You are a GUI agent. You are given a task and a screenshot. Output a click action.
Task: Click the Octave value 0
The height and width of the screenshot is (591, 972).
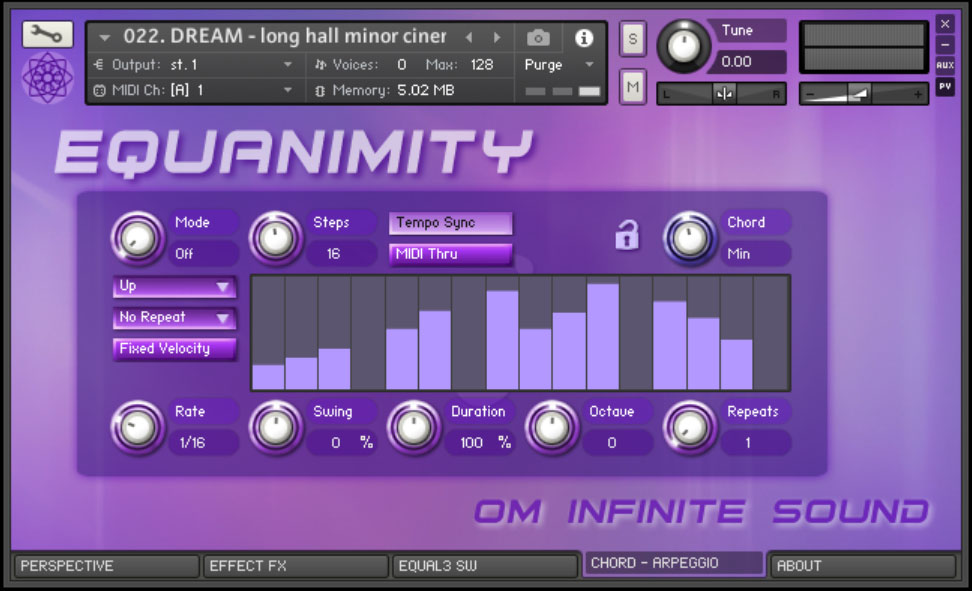pyautogui.click(x=617, y=443)
